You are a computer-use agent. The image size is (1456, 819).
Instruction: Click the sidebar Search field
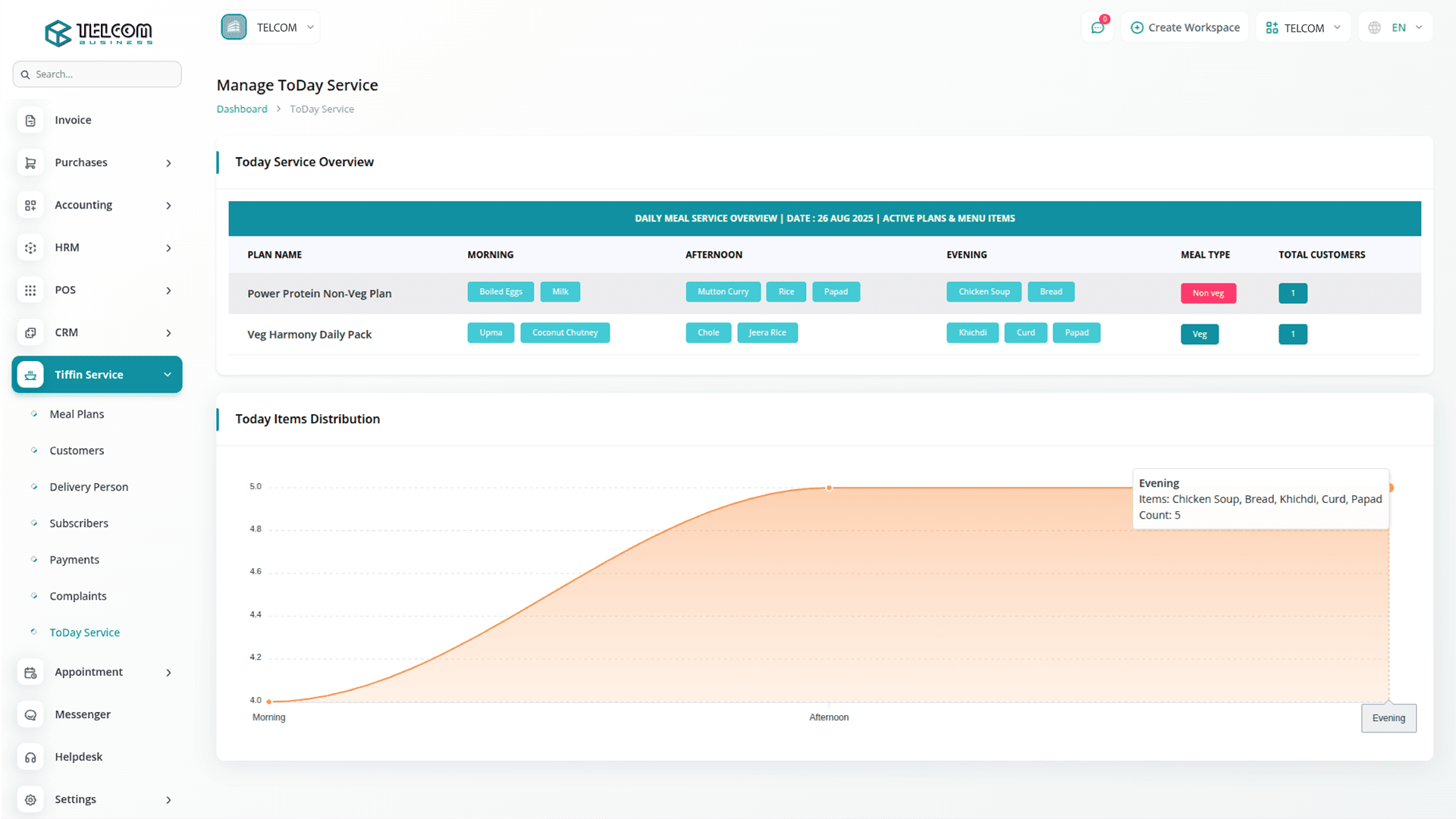click(97, 74)
